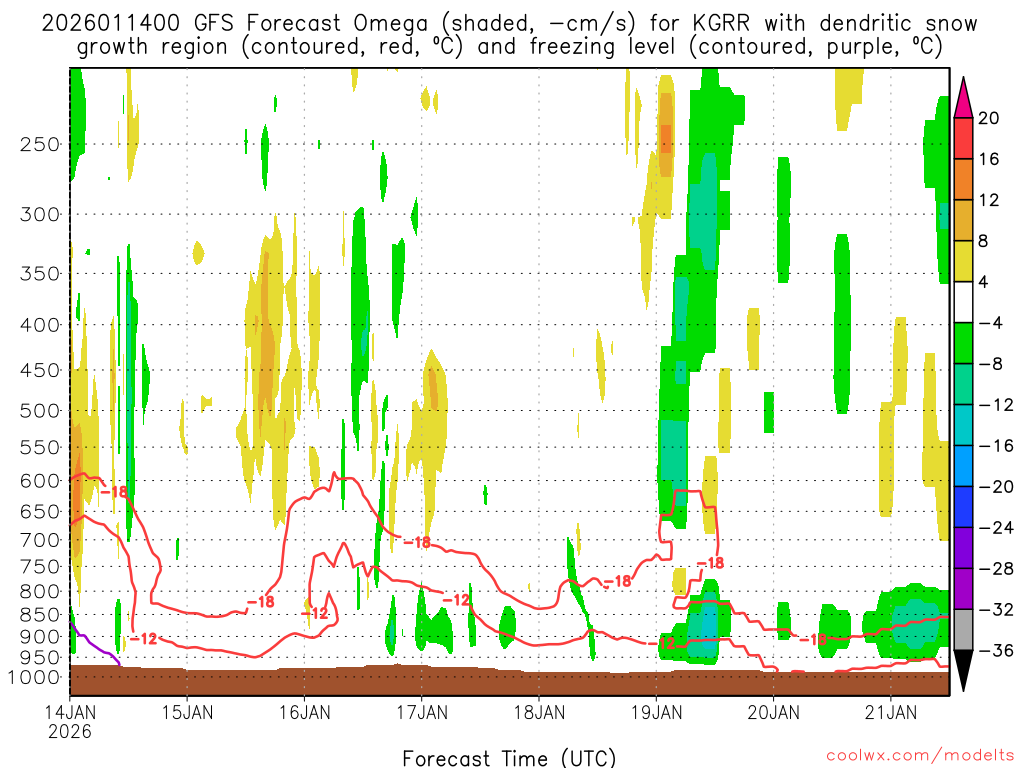The height and width of the screenshot is (768, 1024).
Task: Click the 400 pressure level label
Action: [40, 325]
